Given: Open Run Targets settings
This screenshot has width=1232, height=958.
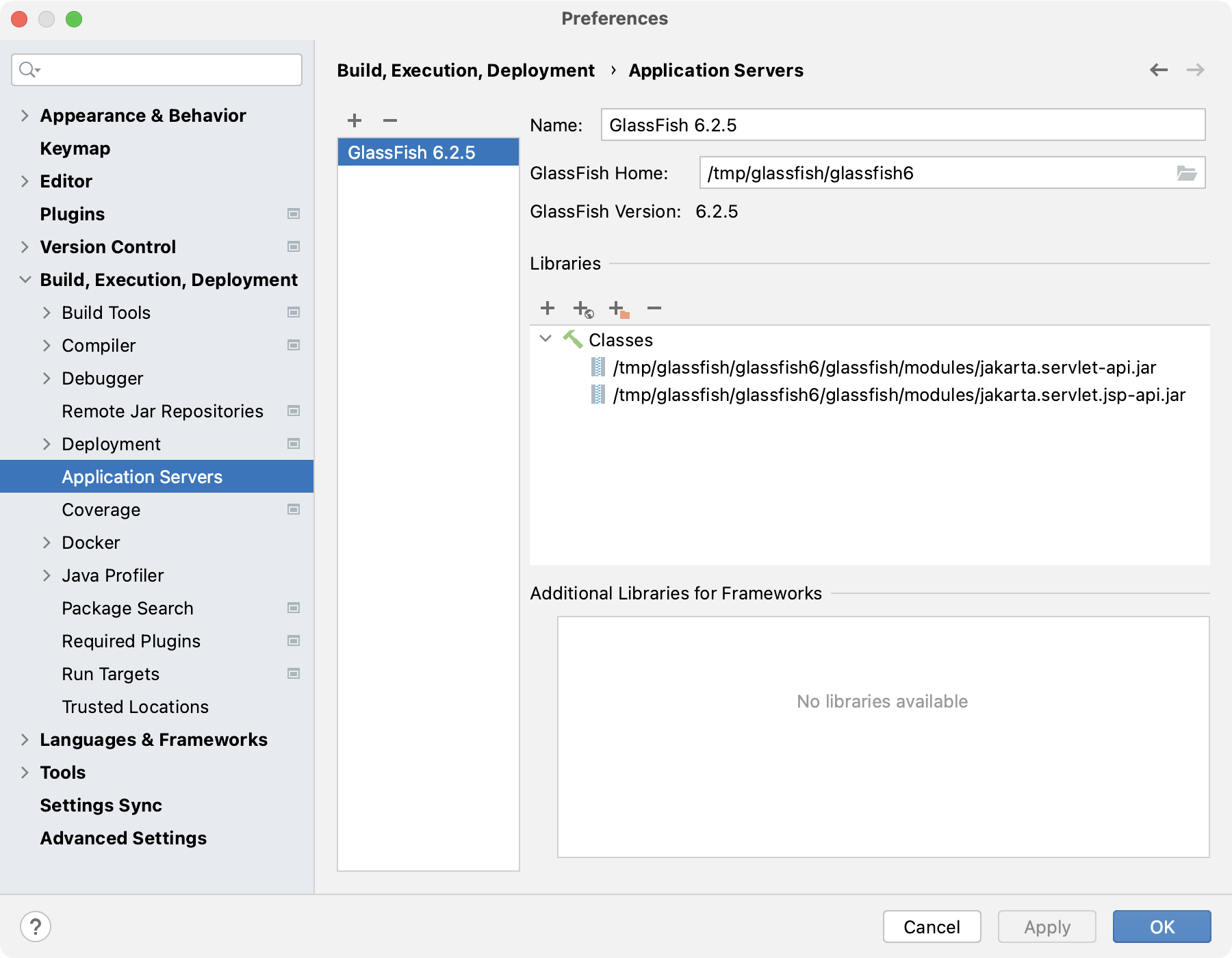Looking at the screenshot, I should tap(111, 674).
